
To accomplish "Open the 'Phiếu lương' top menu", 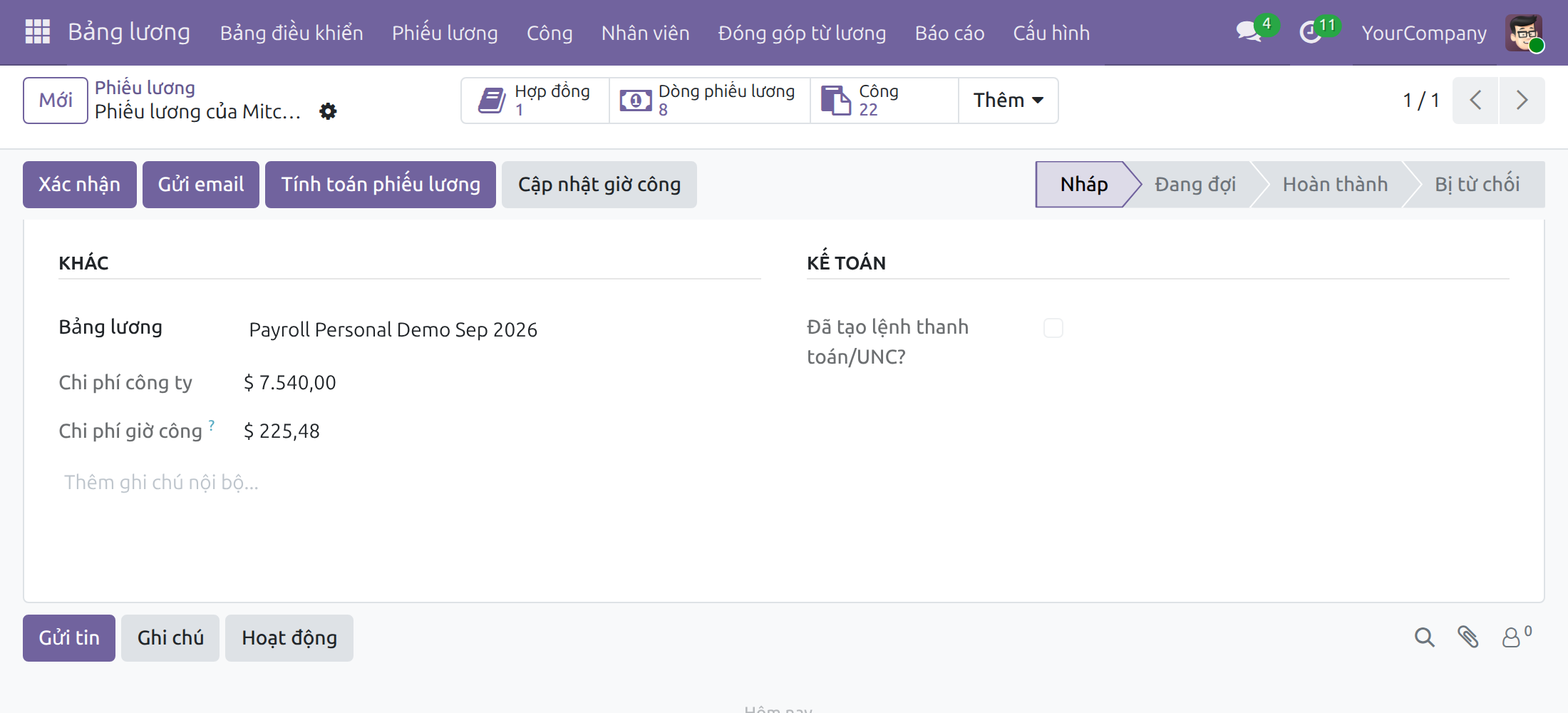I will [x=445, y=33].
